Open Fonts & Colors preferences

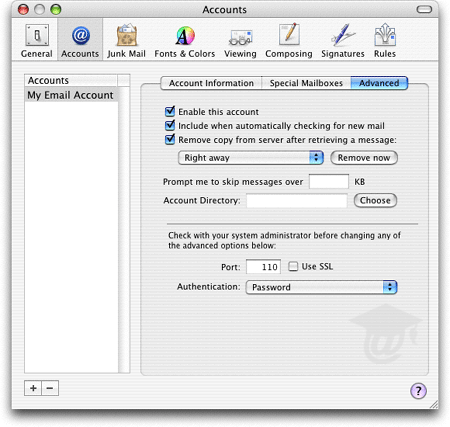click(185, 40)
